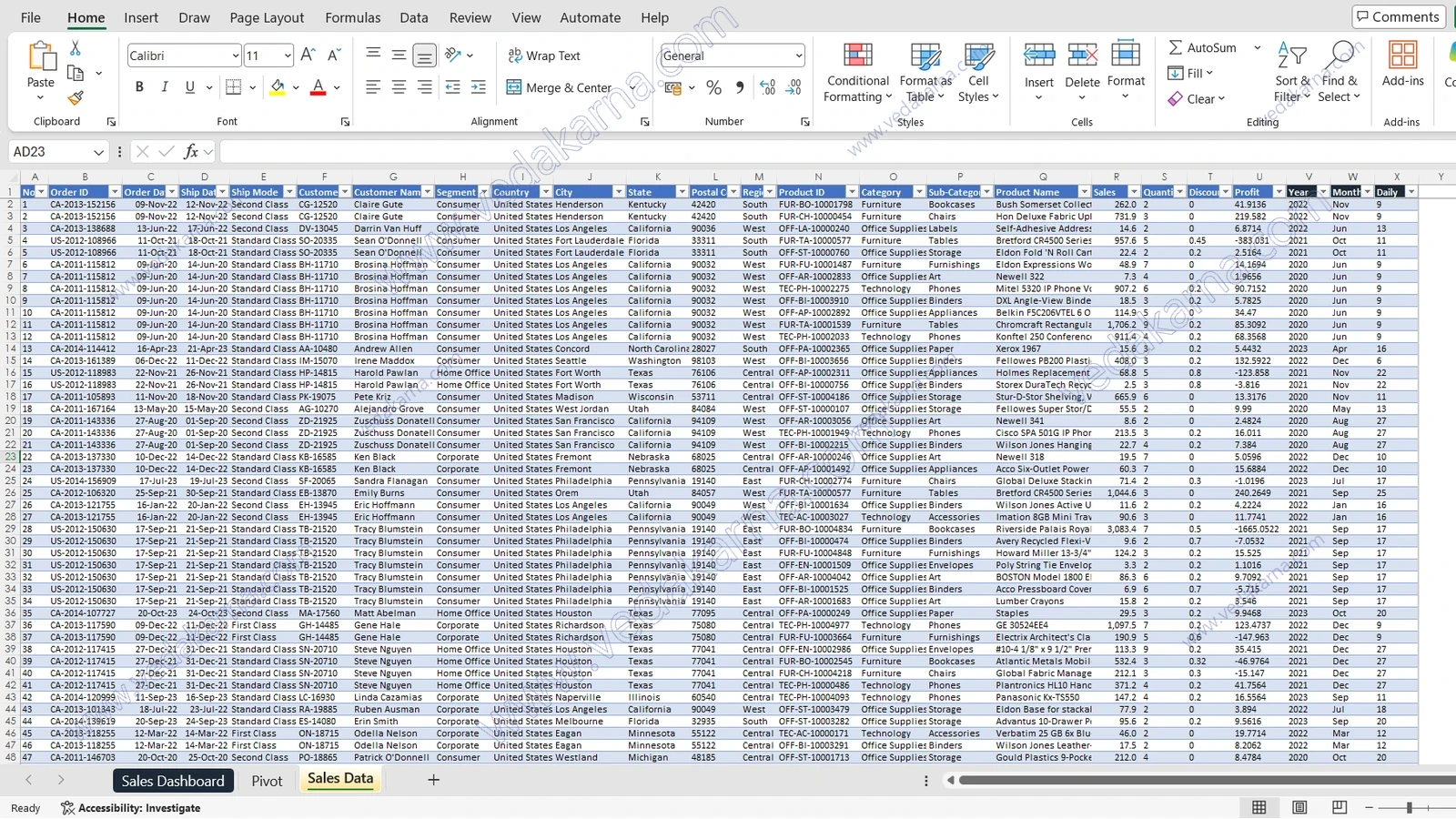Viewport: 1456px width, 819px height.
Task: Click the Orientation text angle icon
Action: click(x=453, y=56)
